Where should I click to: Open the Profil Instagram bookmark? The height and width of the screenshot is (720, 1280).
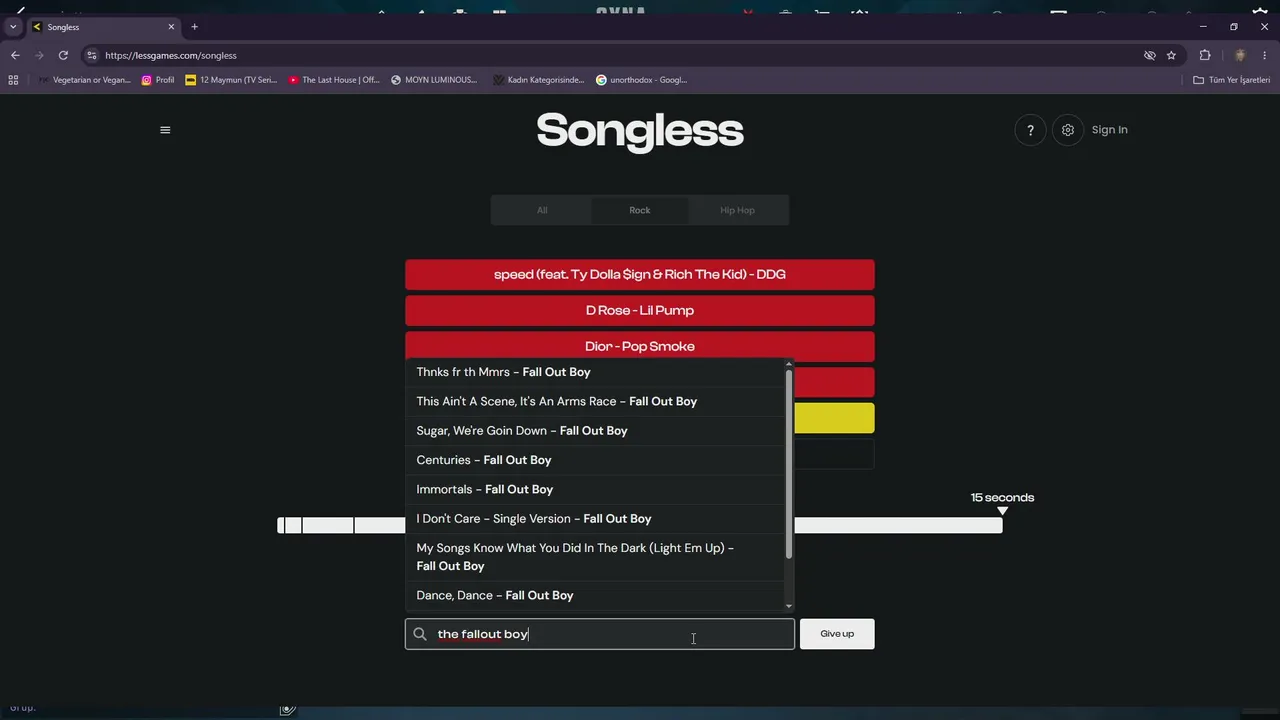(158, 80)
